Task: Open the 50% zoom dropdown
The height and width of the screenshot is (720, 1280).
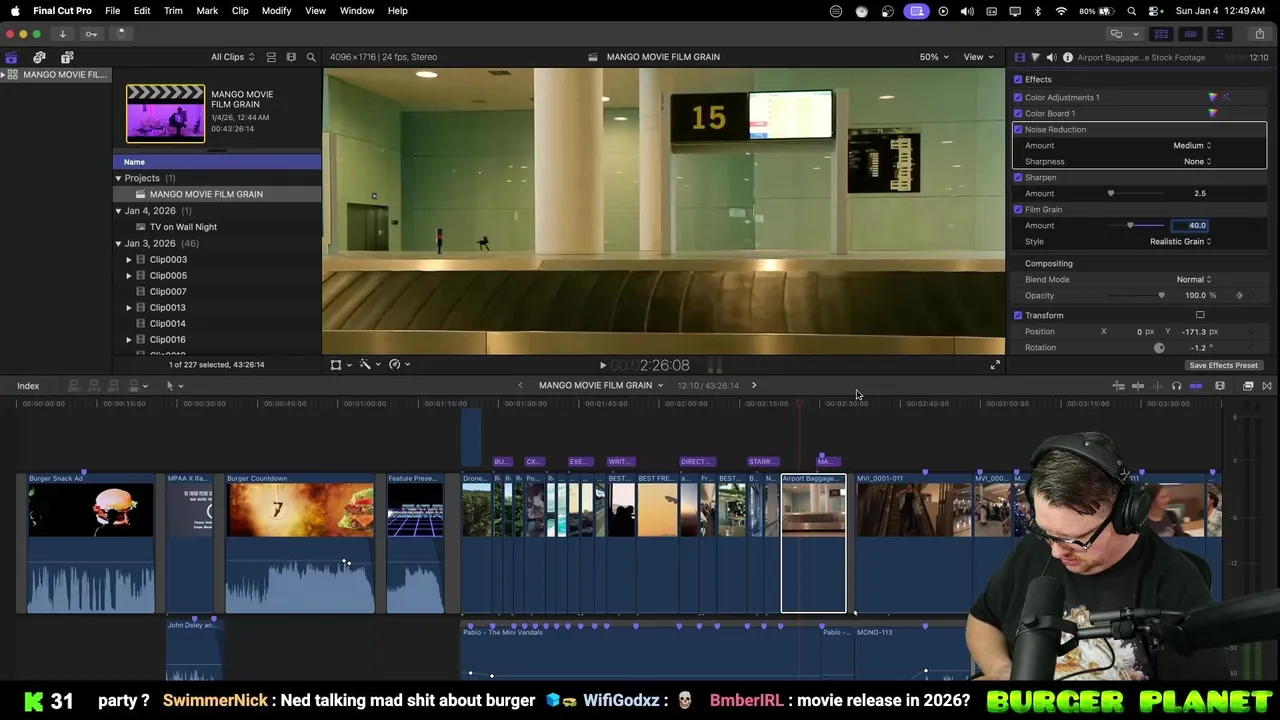Action: tap(935, 57)
